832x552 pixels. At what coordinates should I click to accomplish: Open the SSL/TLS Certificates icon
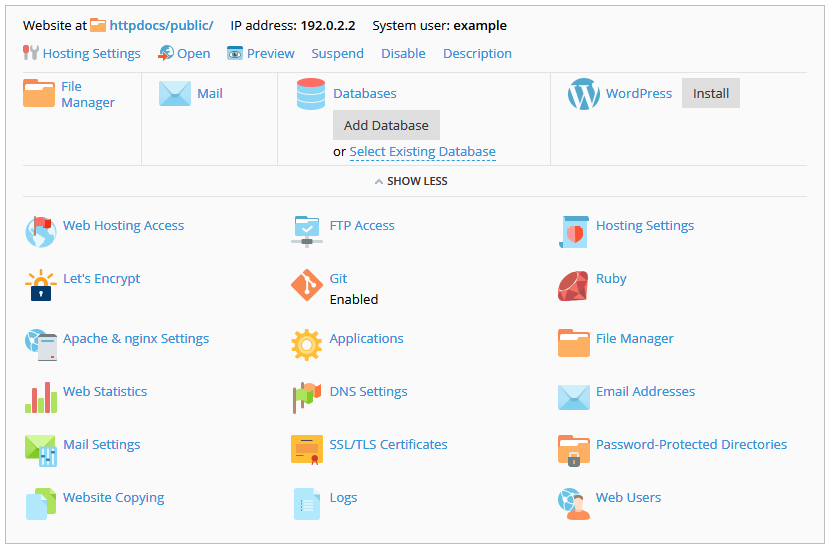coord(307,450)
